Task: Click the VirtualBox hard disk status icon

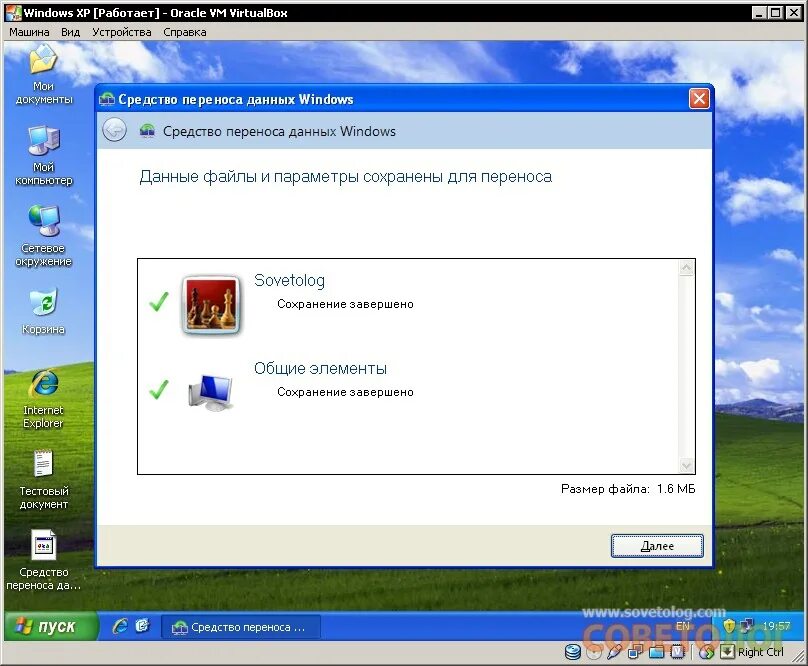Action: click(x=573, y=652)
